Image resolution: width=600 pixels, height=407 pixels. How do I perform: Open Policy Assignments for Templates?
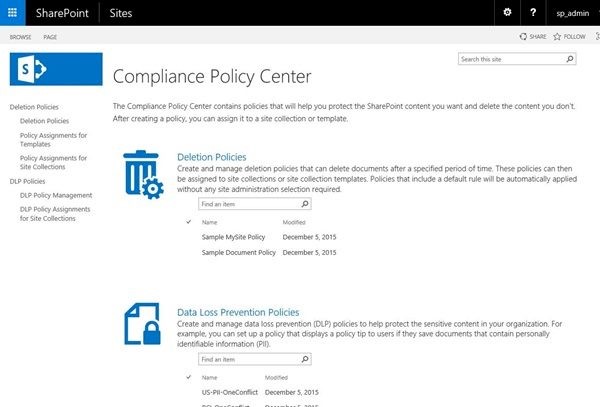[53, 140]
